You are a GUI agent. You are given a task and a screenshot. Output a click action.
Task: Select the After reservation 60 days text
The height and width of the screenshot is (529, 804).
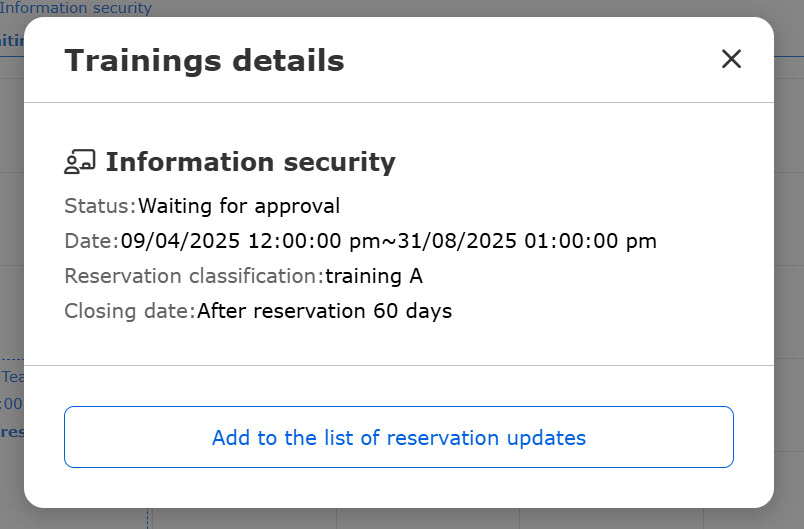tap(325, 311)
